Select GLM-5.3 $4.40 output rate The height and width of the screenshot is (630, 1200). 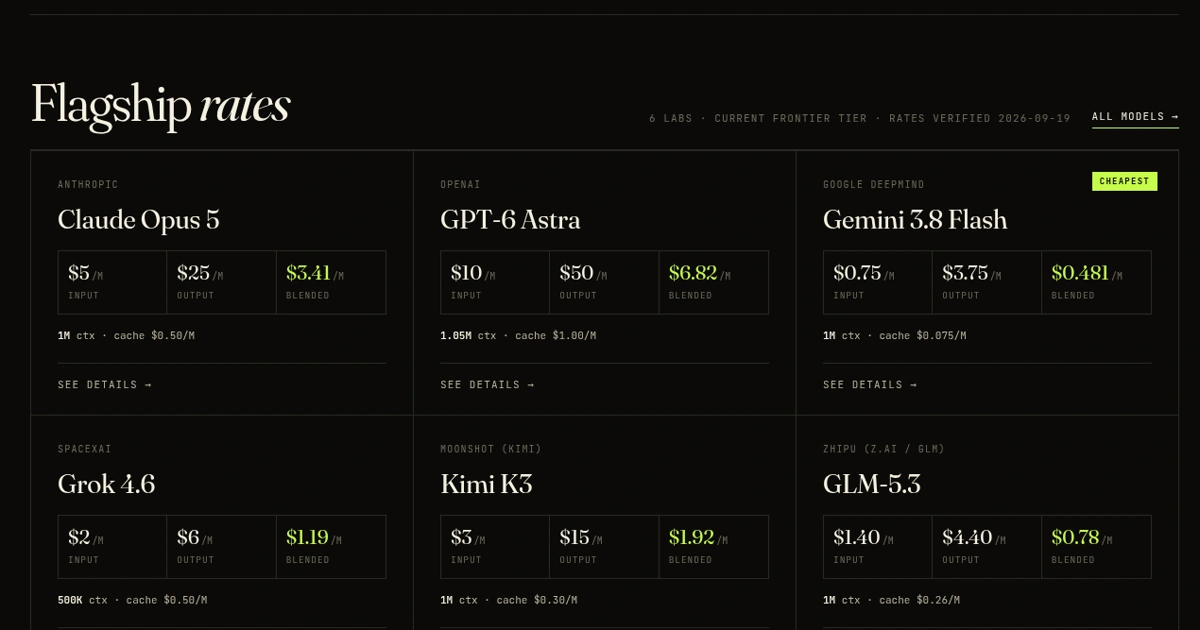[x=987, y=547]
